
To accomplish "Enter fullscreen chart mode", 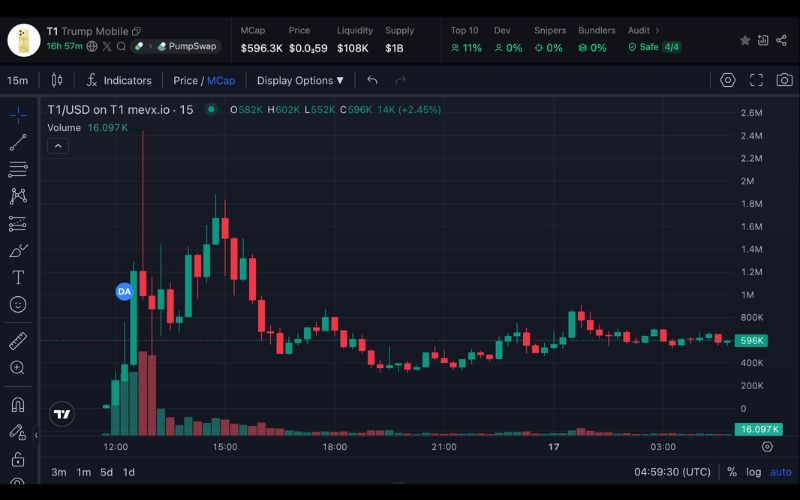I will pyautogui.click(x=756, y=80).
